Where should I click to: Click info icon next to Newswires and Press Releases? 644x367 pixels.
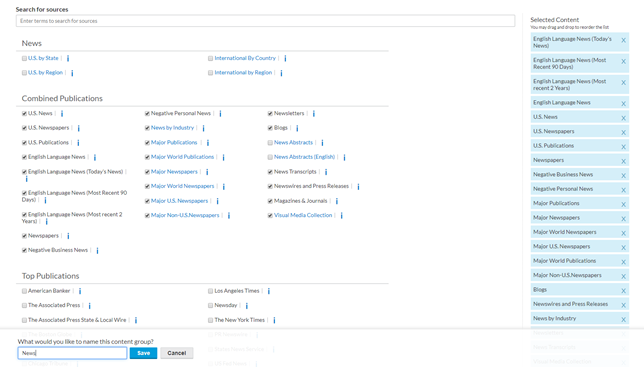click(358, 186)
